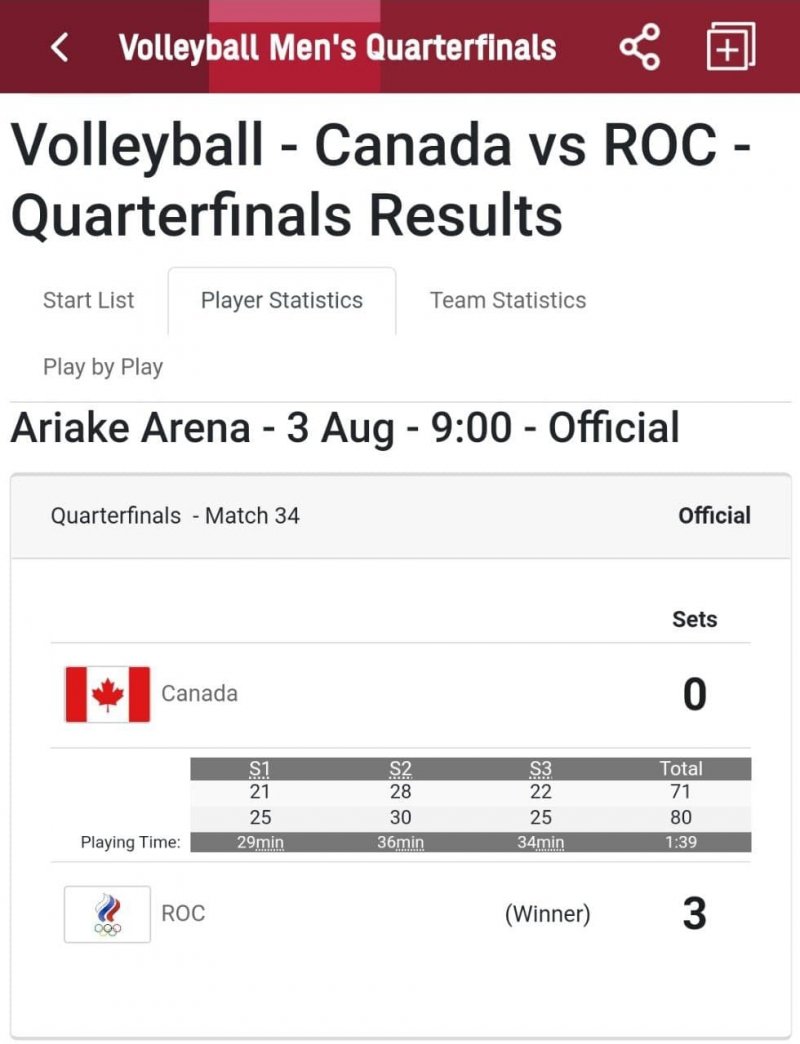Select the Player Statistics tab
This screenshot has width=800, height=1044.
pyautogui.click(x=282, y=300)
